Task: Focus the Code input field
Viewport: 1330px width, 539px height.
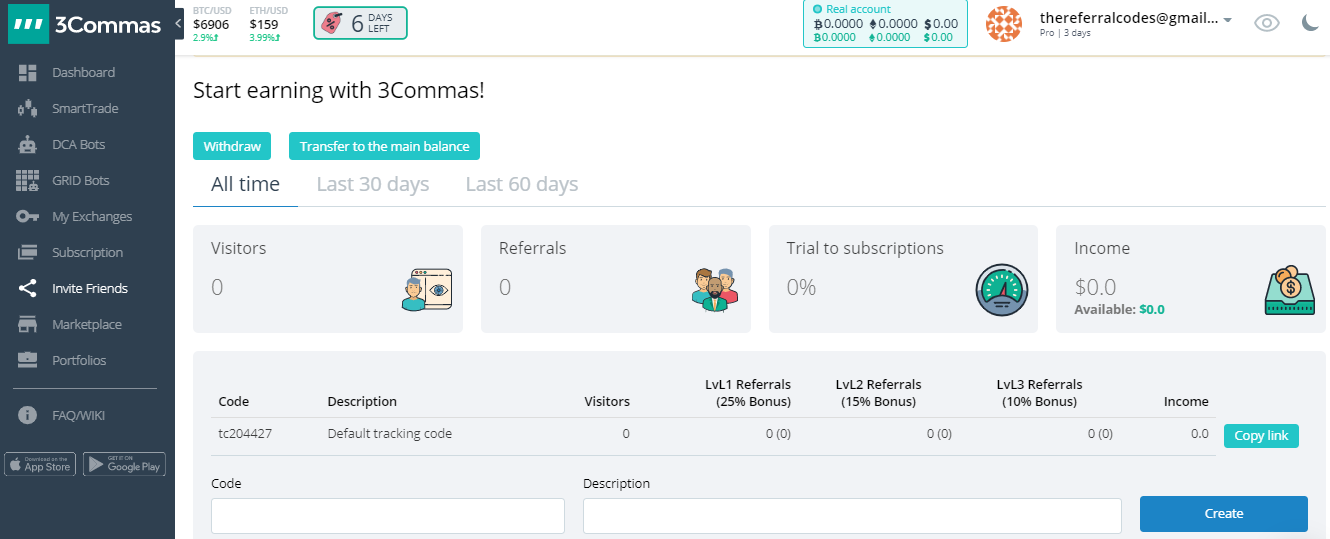Action: coord(388,515)
